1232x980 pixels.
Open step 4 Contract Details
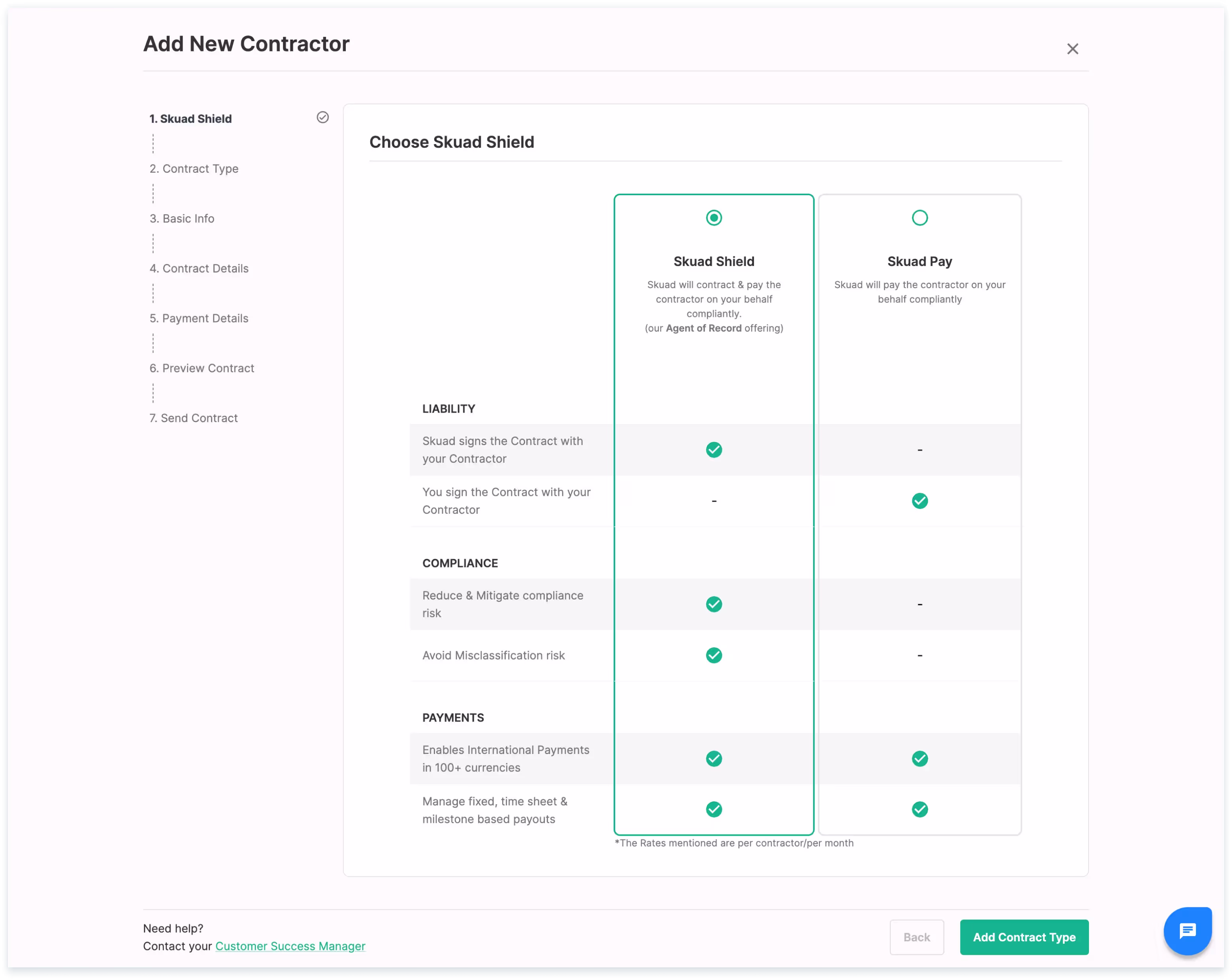(x=199, y=269)
